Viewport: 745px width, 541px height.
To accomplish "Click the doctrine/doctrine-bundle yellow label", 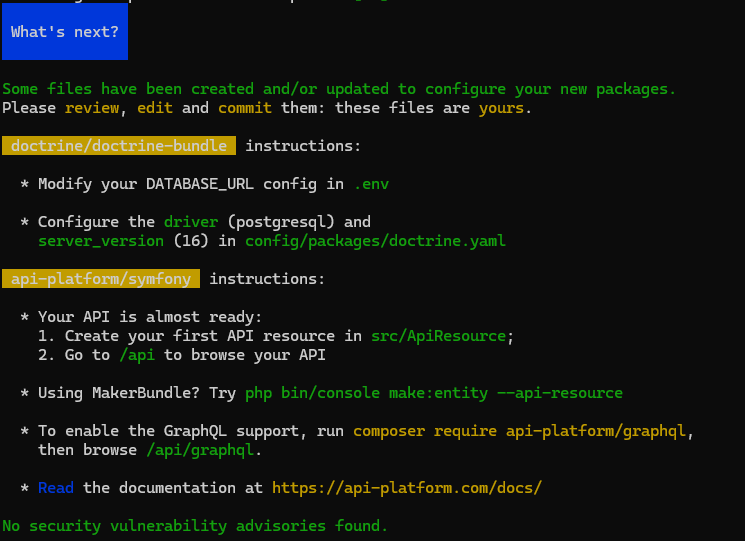I will click(119, 146).
